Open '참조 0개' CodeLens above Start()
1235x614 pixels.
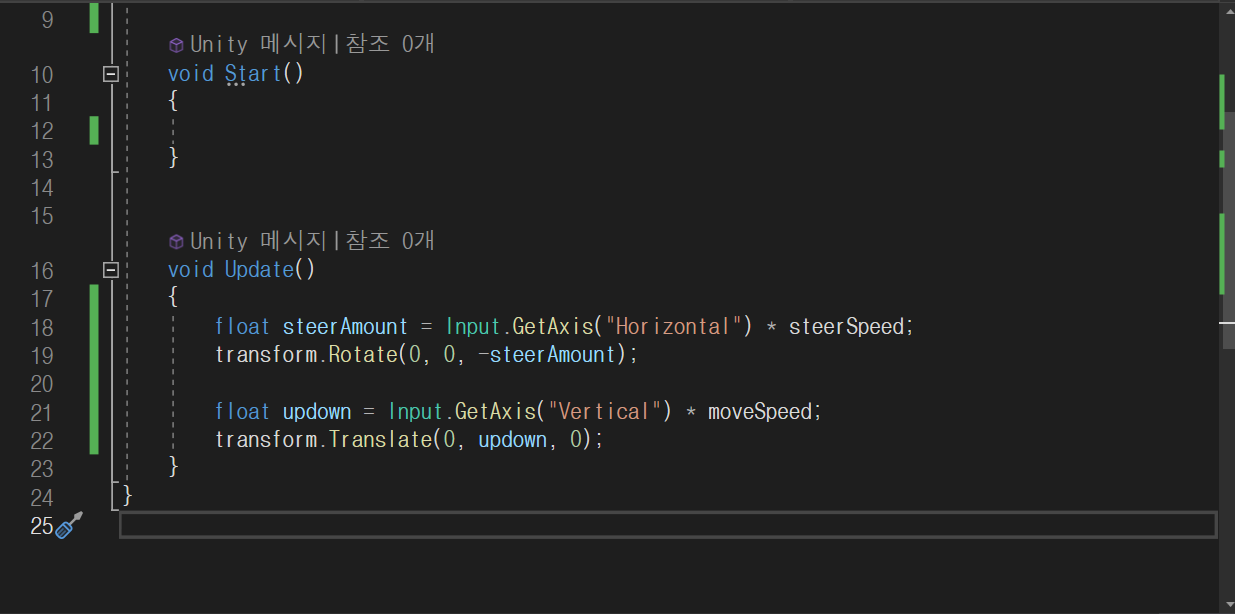[389, 44]
